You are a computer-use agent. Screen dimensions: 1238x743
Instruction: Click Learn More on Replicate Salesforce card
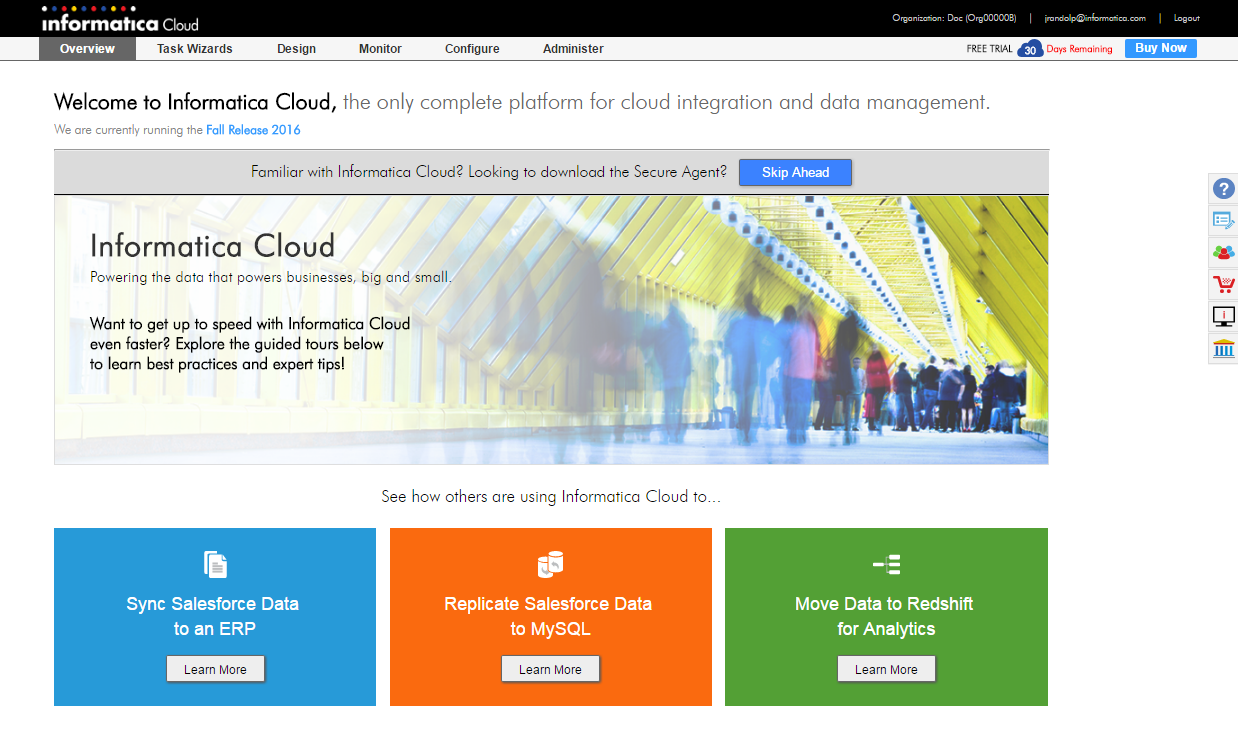(550, 669)
